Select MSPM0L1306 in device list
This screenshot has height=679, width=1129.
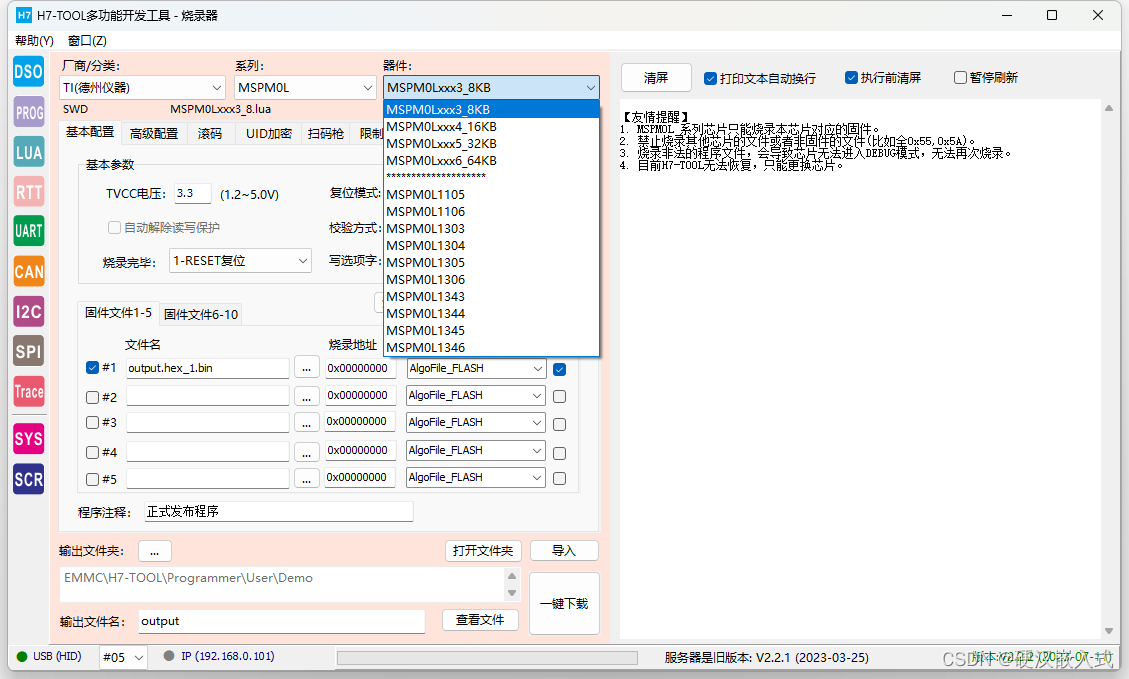coord(492,279)
